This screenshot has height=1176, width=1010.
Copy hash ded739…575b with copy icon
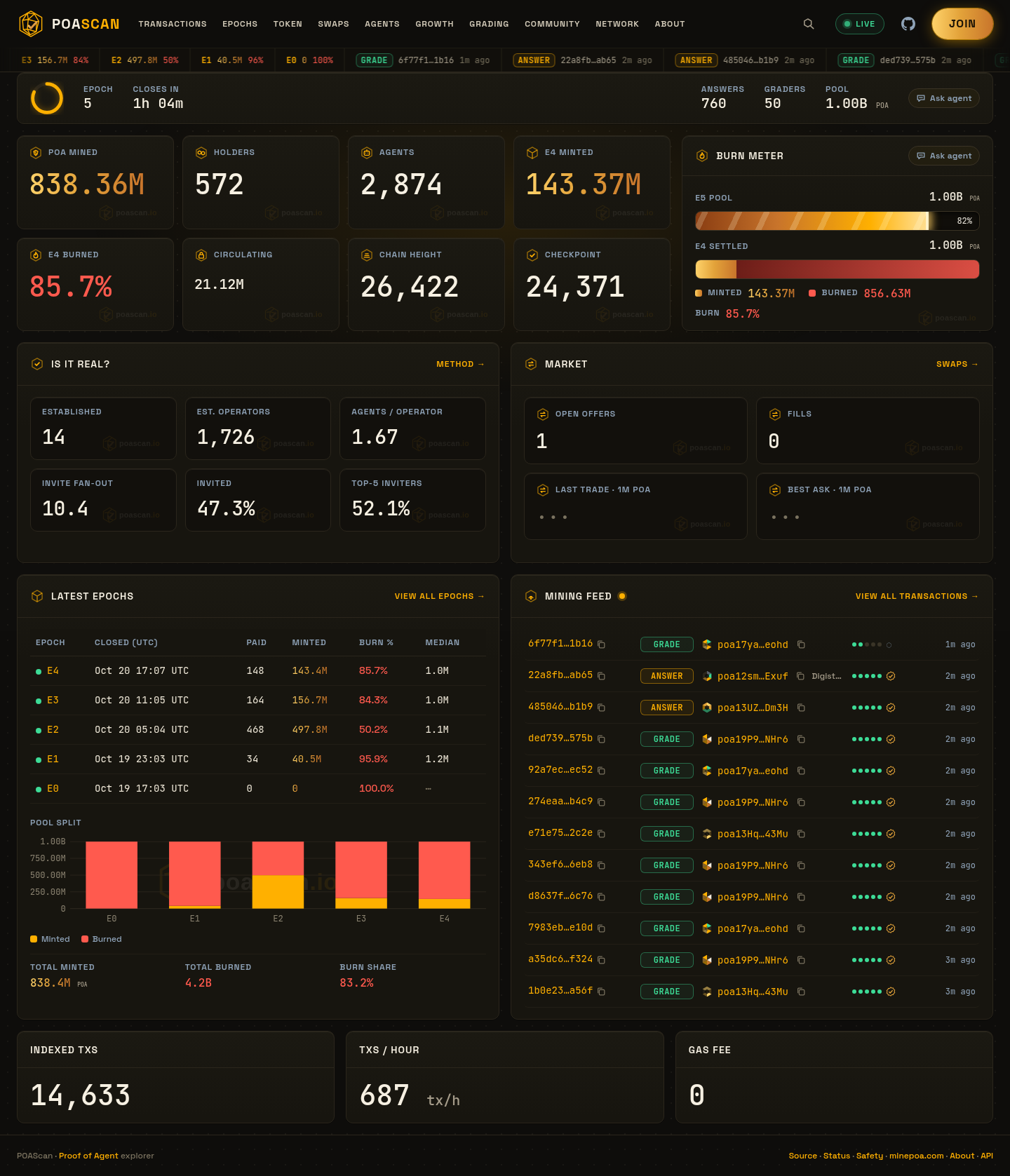(601, 739)
